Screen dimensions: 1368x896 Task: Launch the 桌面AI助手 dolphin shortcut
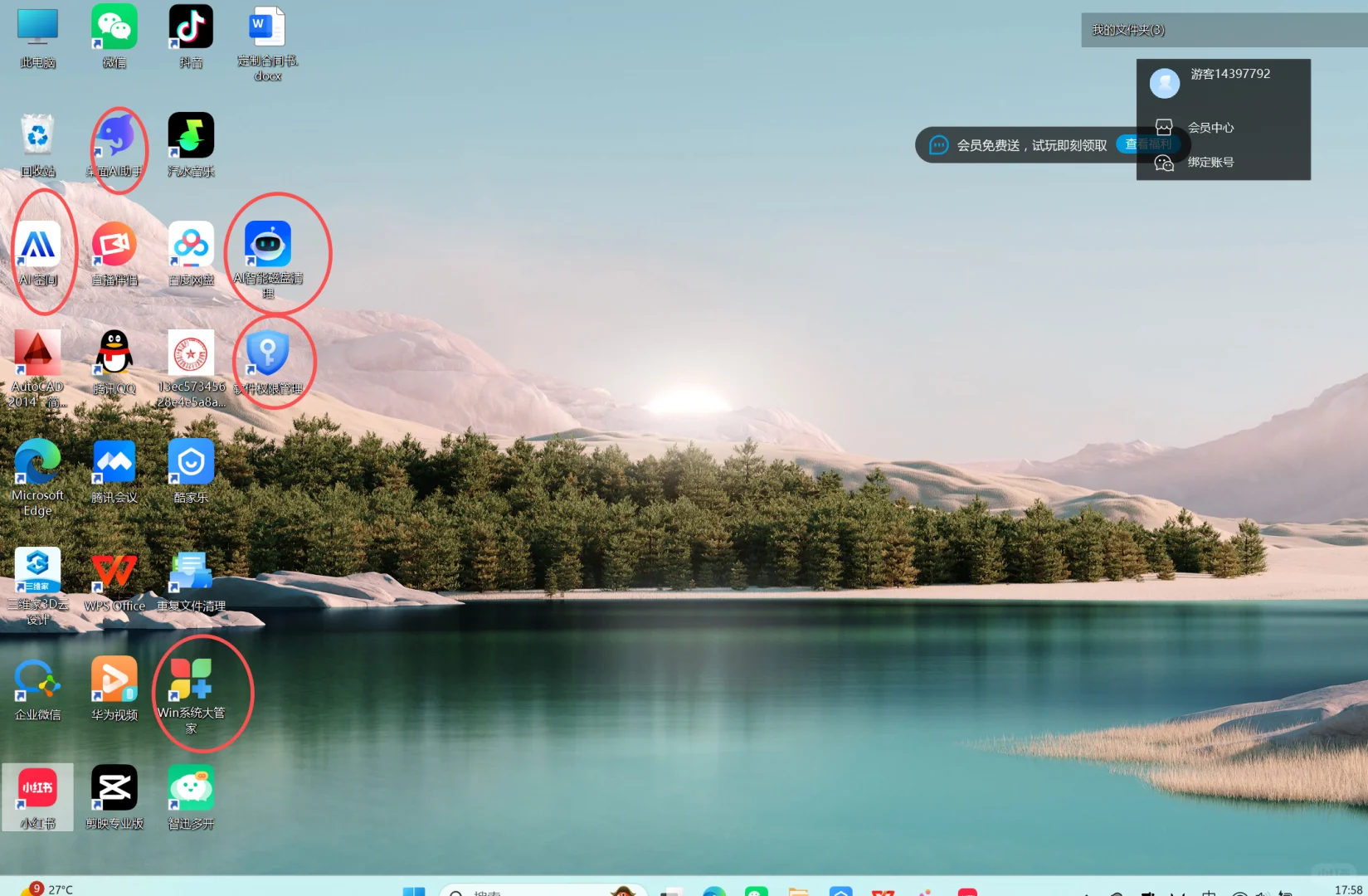[x=114, y=145]
